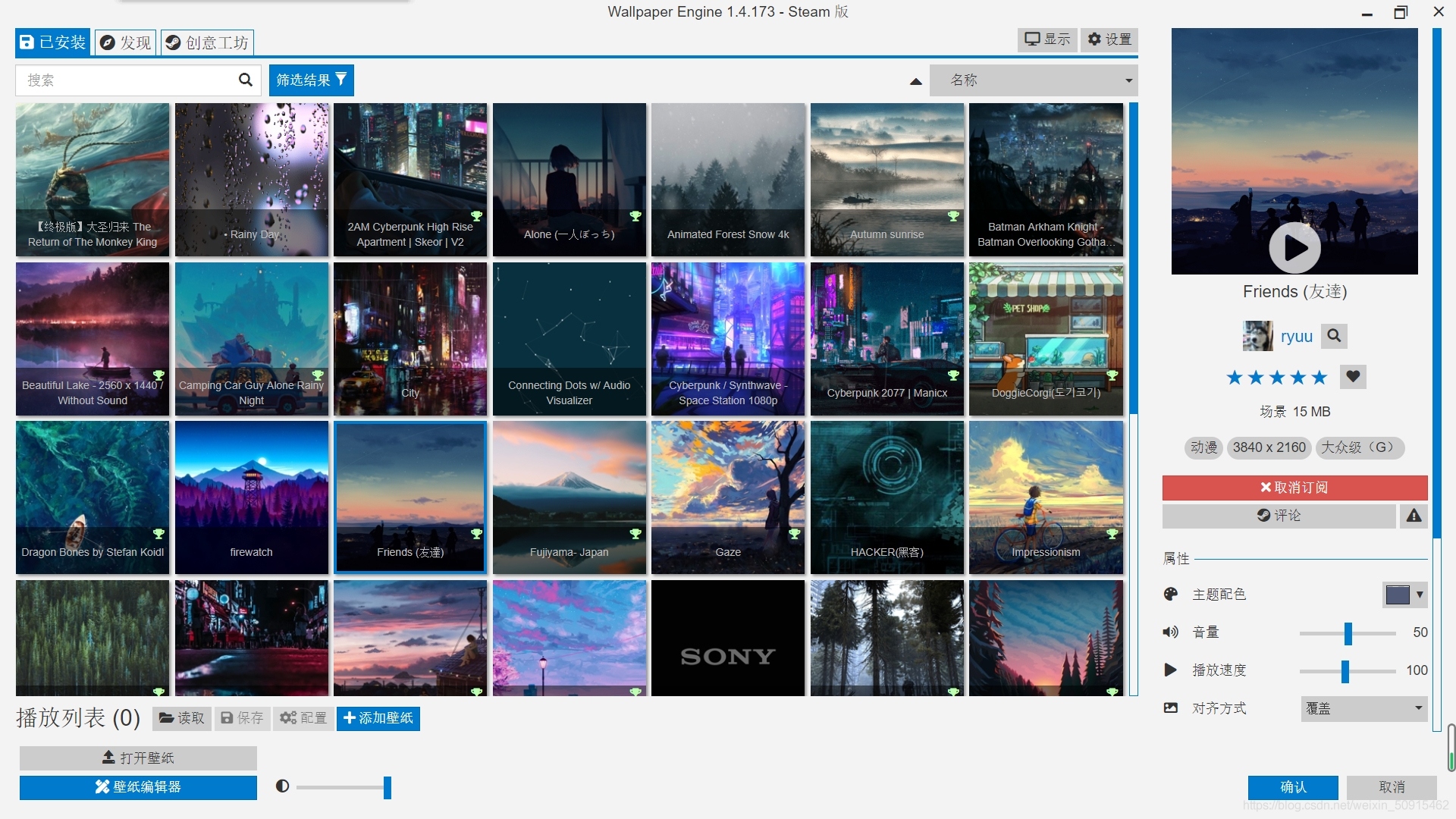Click 打开壁纸 open wallpaper button

(138, 758)
